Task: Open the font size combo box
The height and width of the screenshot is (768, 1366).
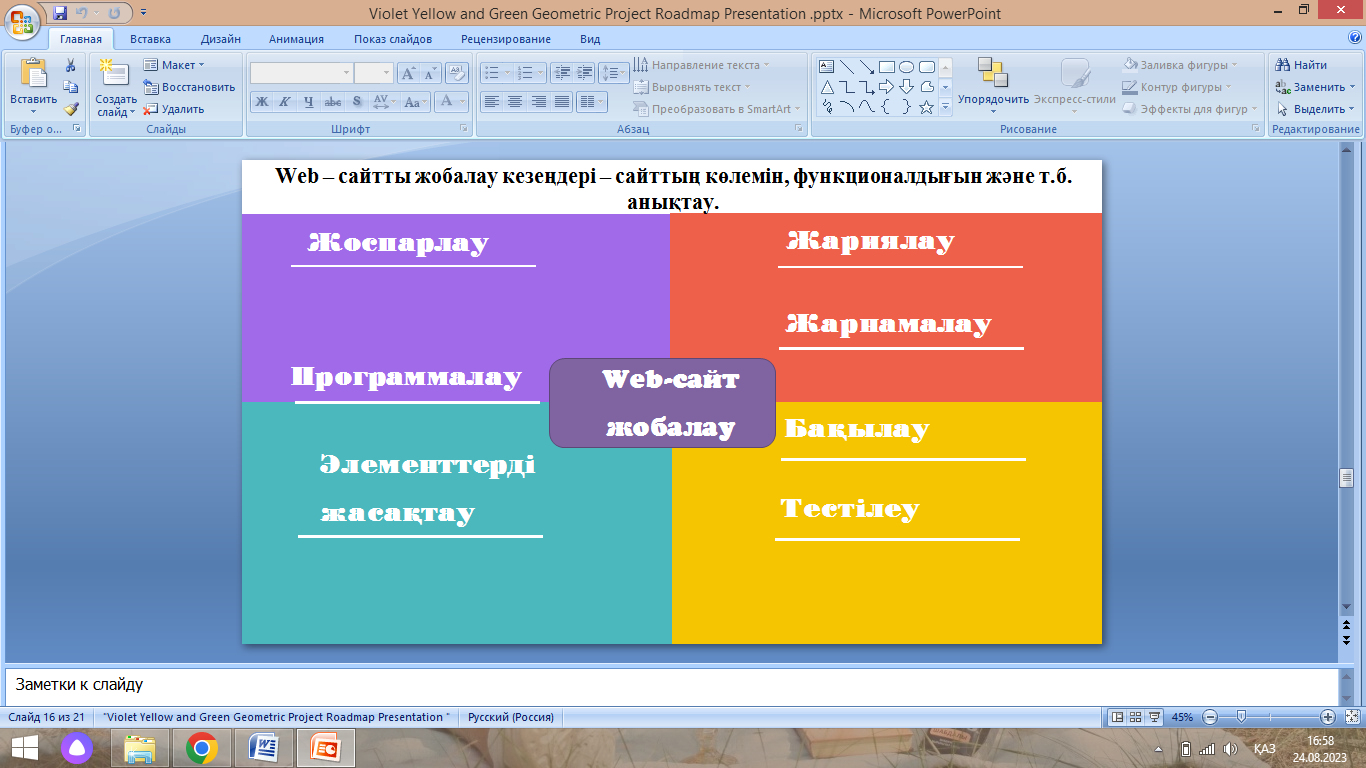Action: tap(374, 73)
